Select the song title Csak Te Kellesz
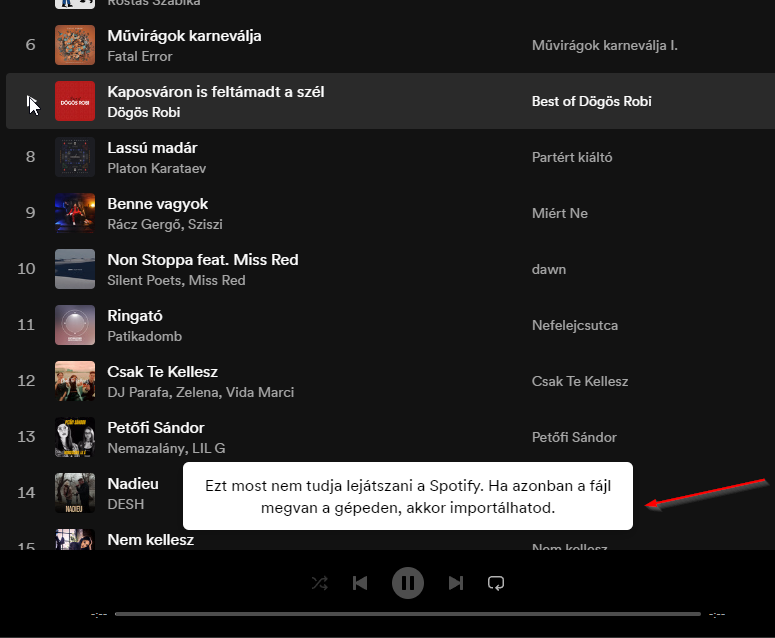The image size is (775, 638). [163, 372]
